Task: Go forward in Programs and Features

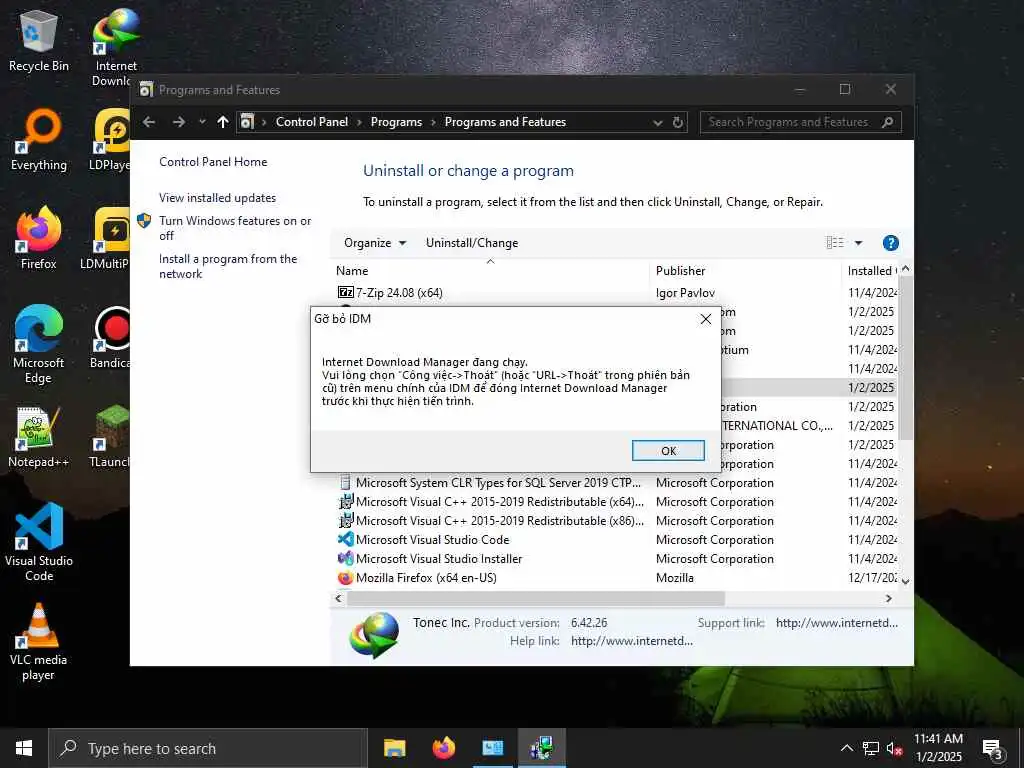Action: pyautogui.click(x=178, y=122)
